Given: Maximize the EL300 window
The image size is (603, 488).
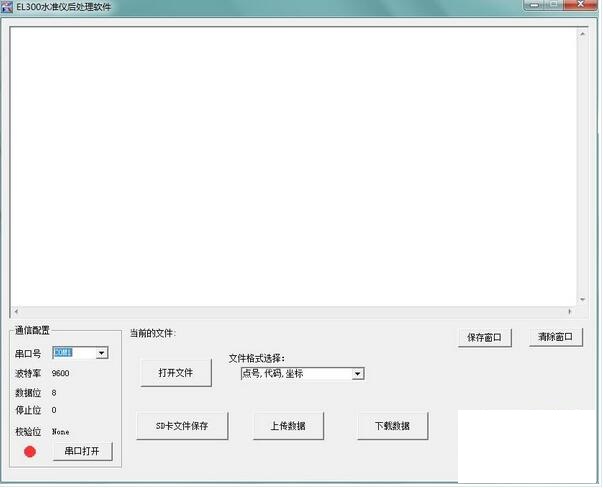Looking at the screenshot, I should click(556, 7).
